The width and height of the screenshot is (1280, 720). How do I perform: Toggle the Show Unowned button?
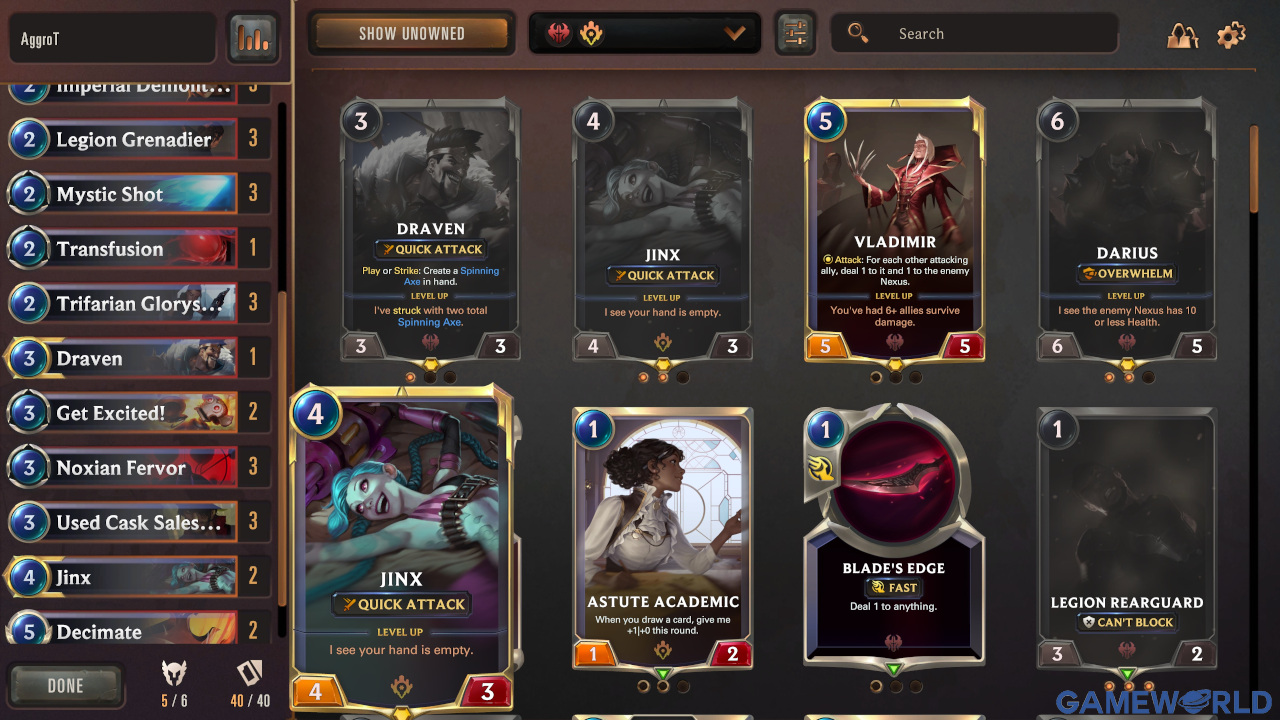tap(412, 33)
